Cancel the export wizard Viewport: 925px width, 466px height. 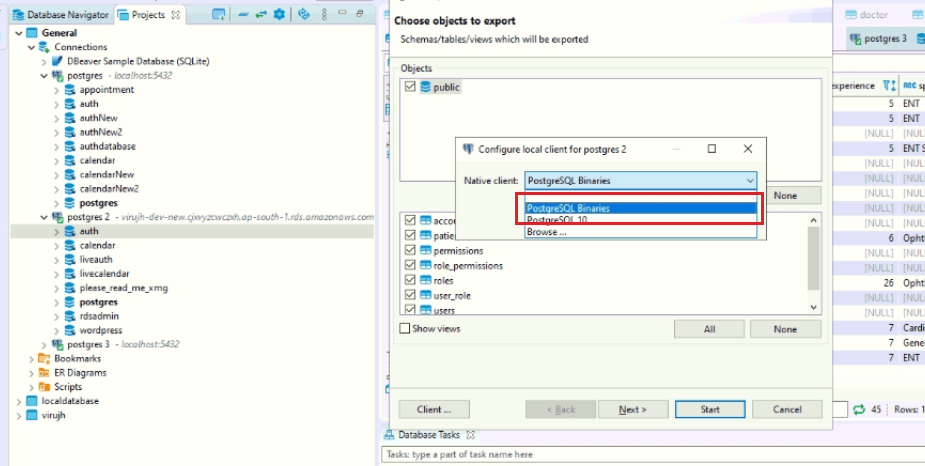pos(787,409)
